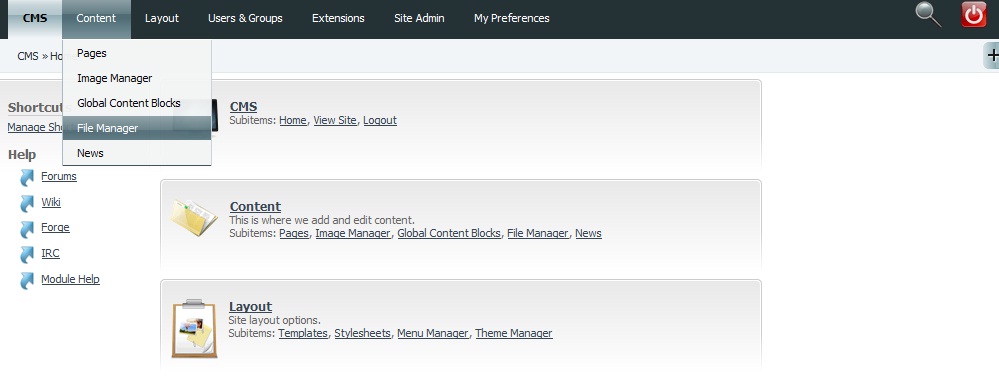Open the Layout top menu

click(x=162, y=18)
